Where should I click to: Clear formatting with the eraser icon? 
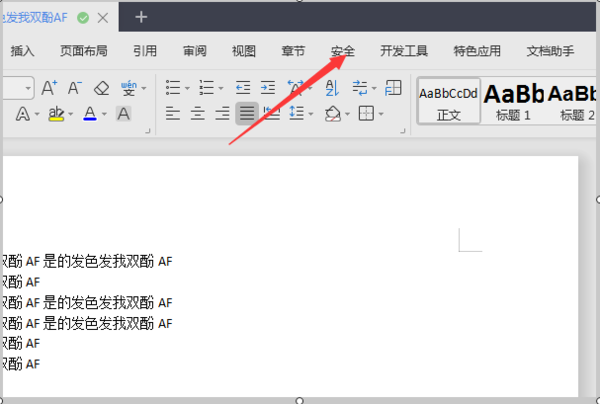coord(101,88)
